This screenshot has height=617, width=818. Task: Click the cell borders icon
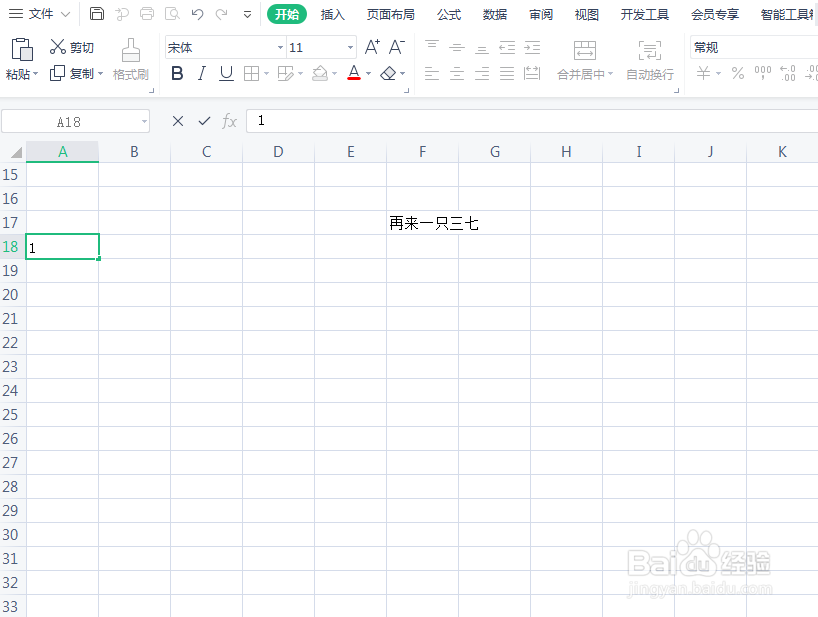(251, 74)
